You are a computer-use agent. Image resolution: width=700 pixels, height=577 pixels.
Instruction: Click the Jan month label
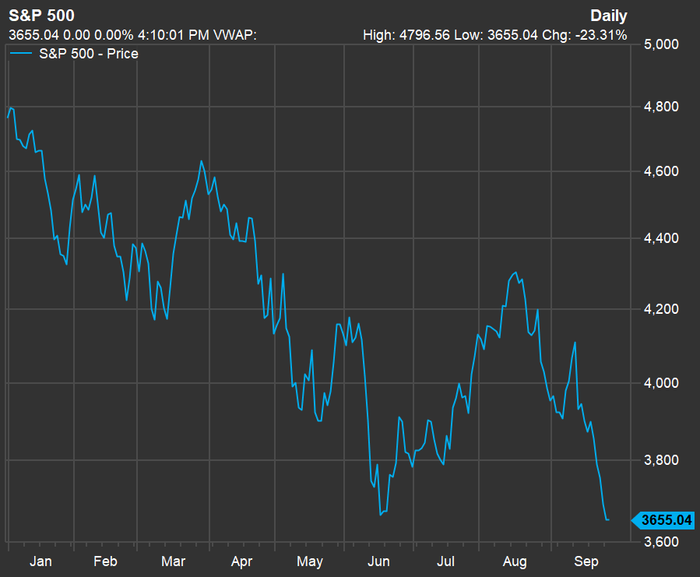[41, 561]
